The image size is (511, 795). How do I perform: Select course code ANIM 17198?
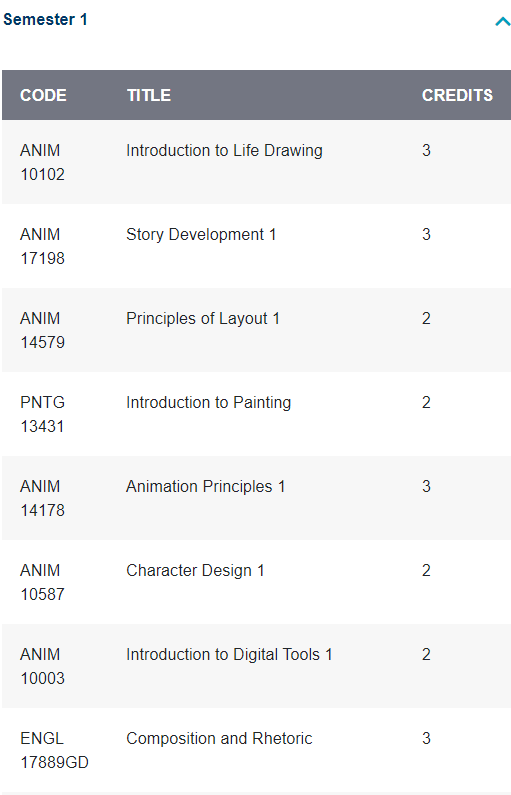point(43,246)
